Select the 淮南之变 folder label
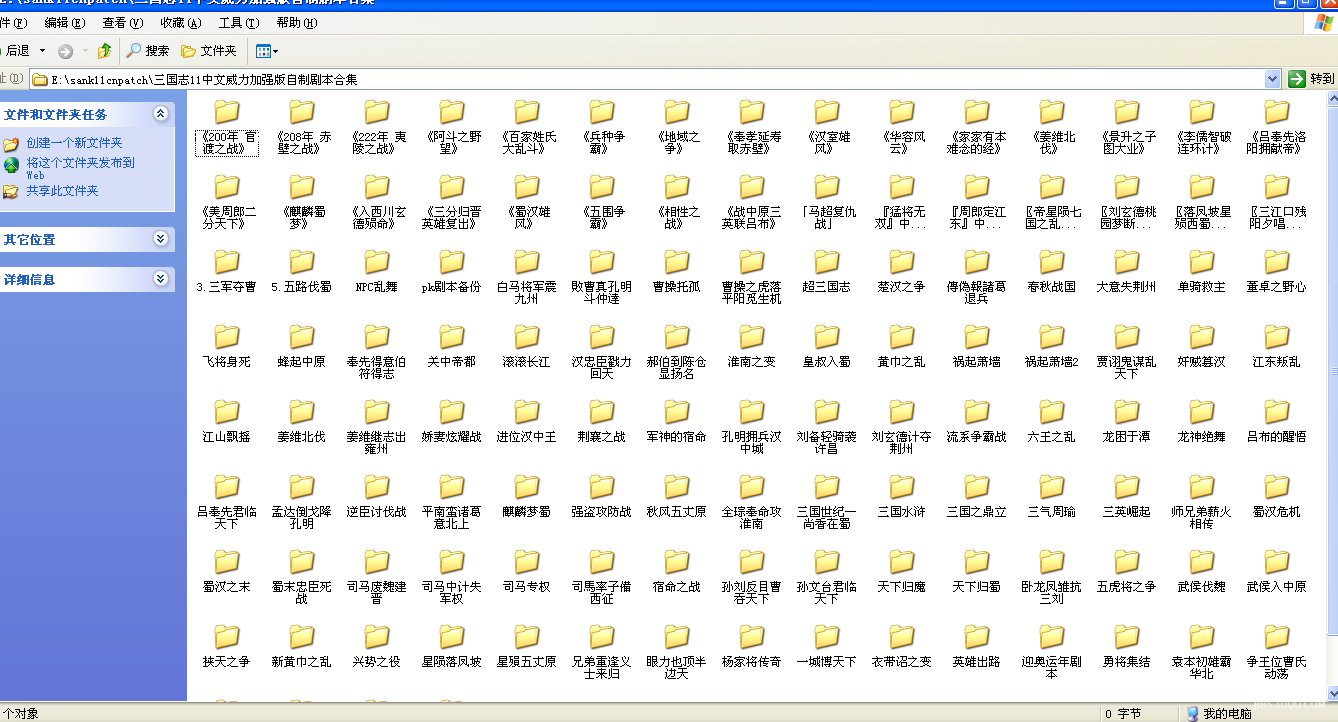 tap(752, 362)
